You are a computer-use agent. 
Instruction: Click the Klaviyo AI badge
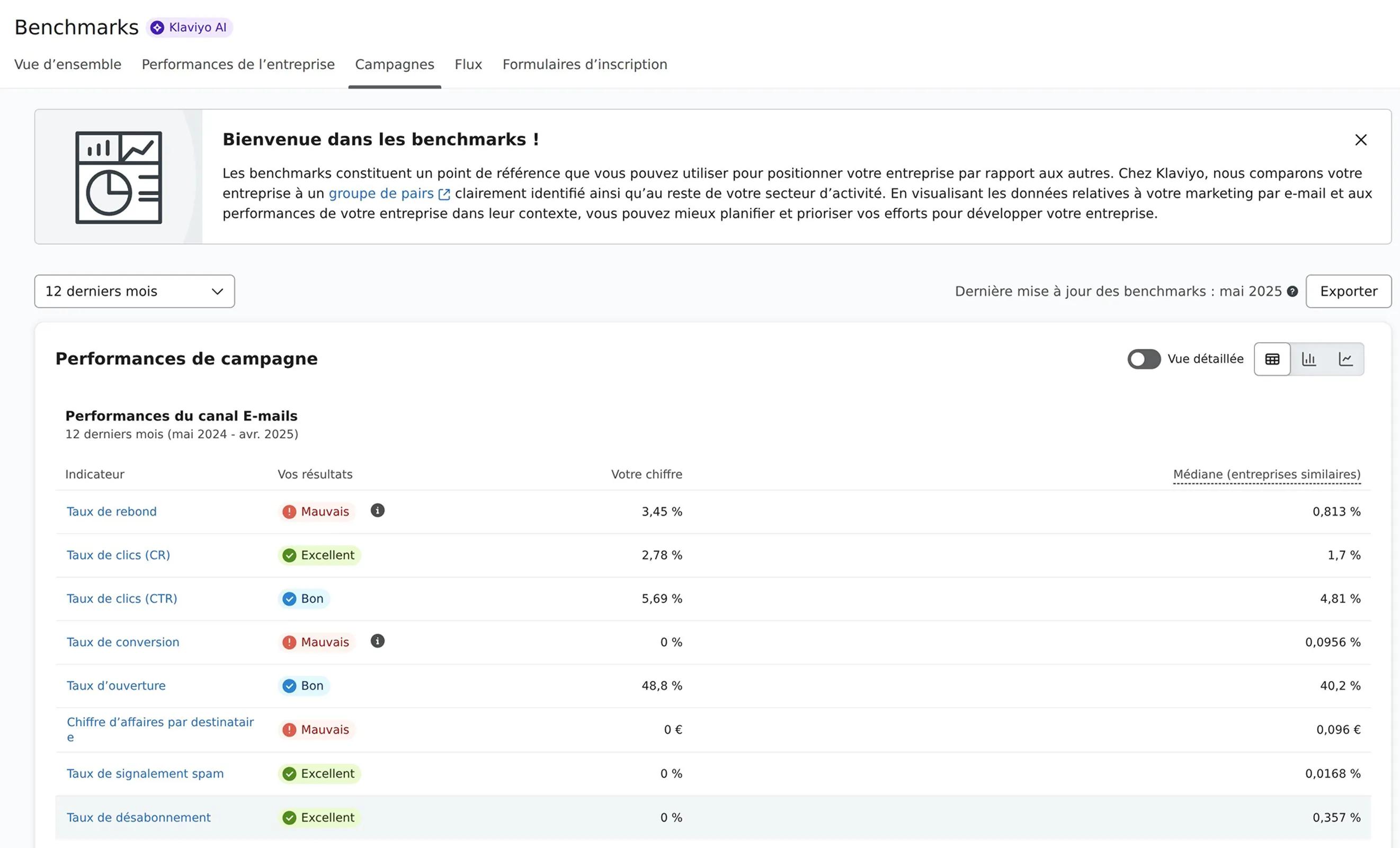189,27
